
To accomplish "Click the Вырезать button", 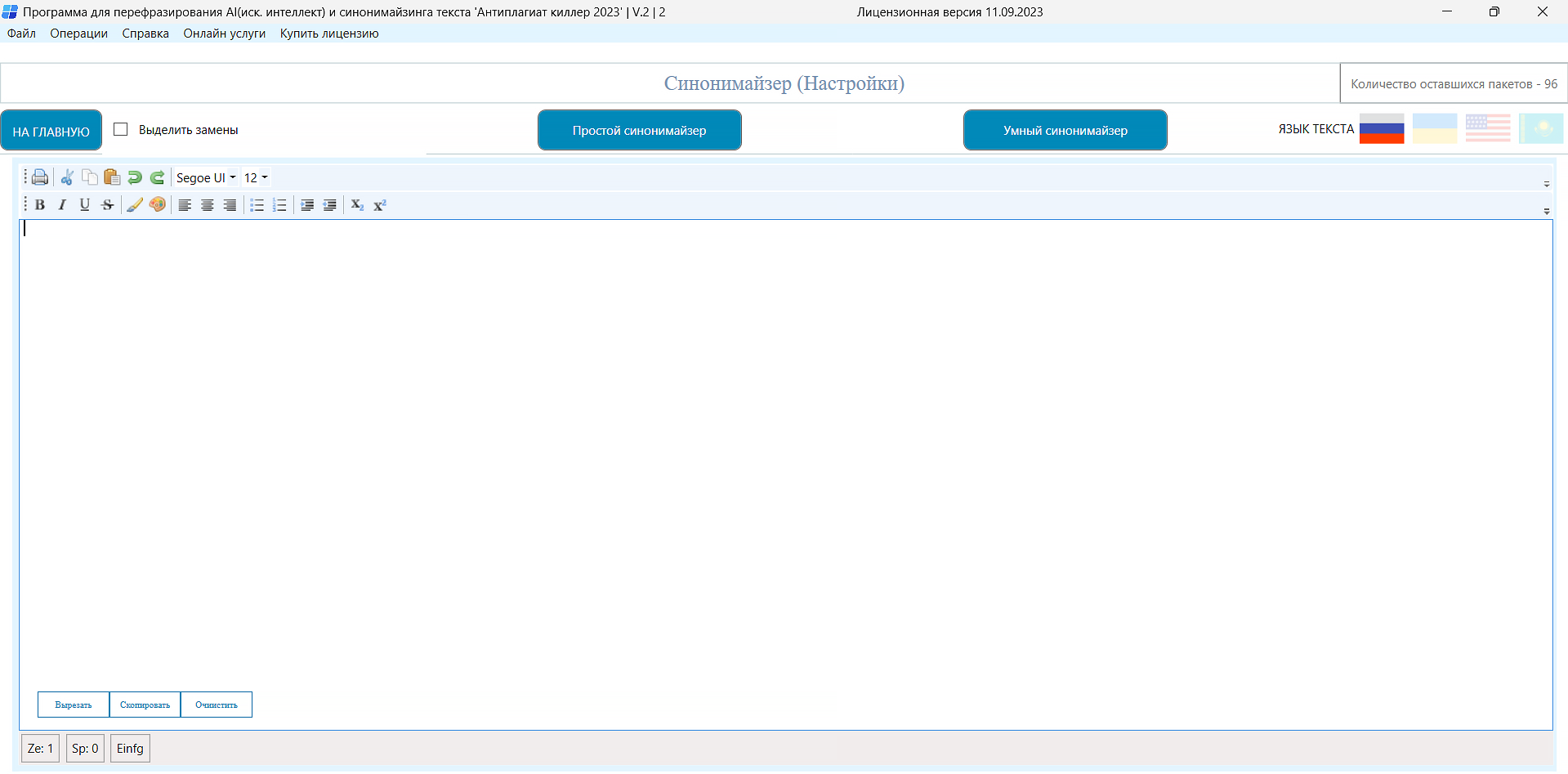I will coord(74,705).
